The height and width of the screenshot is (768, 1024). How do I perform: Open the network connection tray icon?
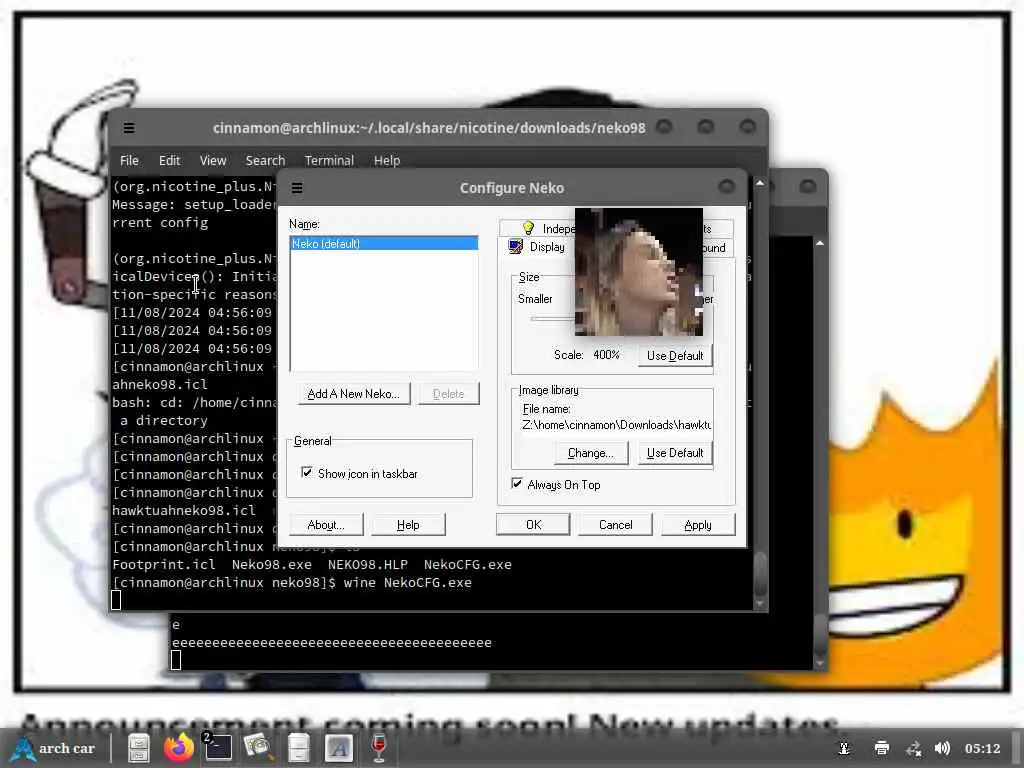point(913,748)
